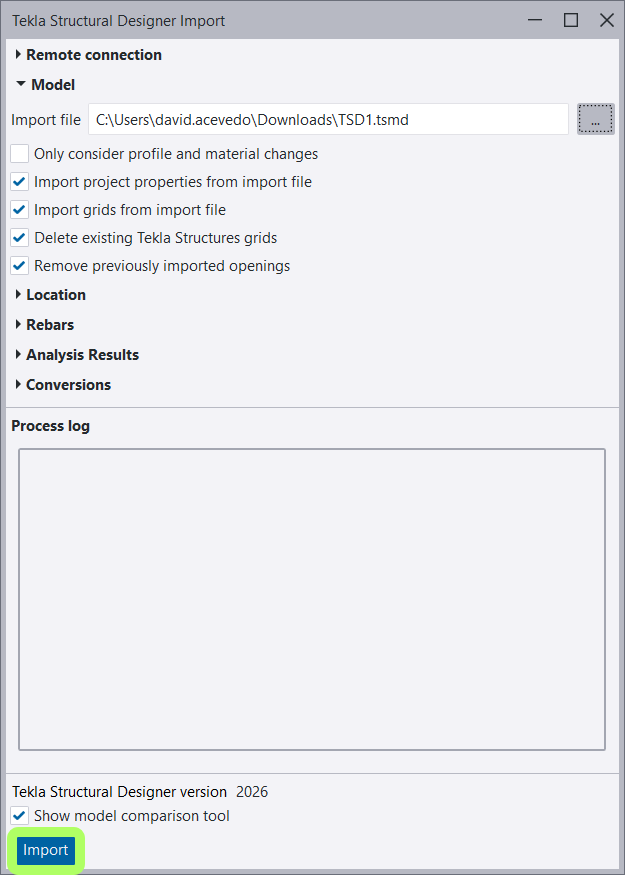
Task: Open file browser with ellipsis button
Action: coord(595,119)
